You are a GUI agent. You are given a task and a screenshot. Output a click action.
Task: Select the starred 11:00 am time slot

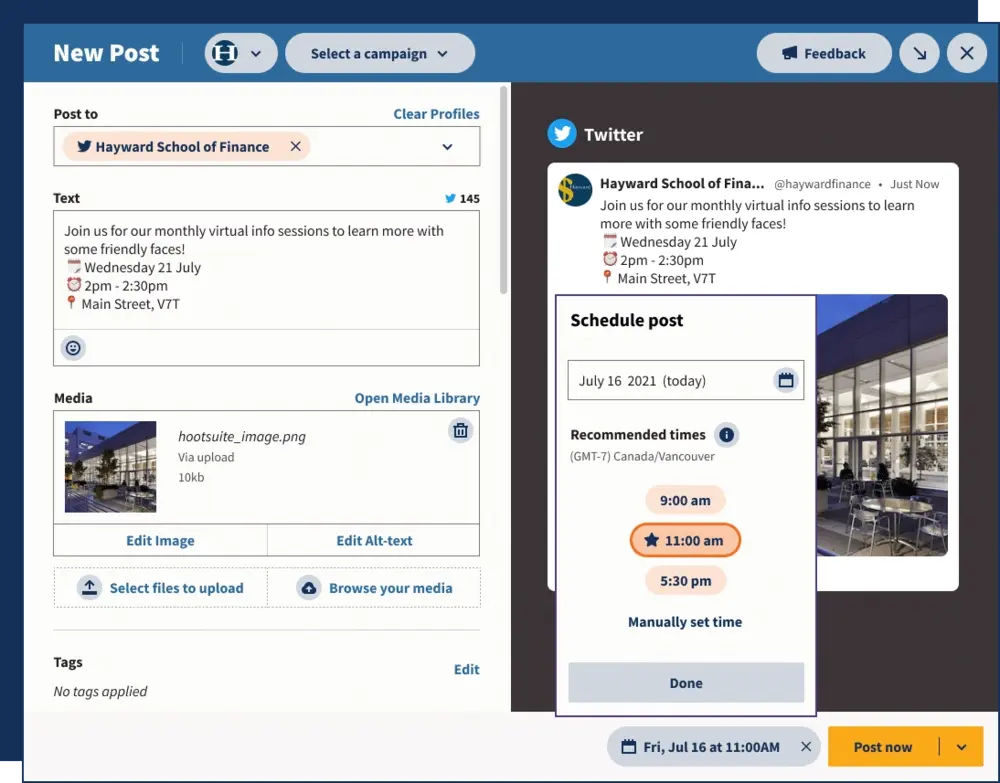coord(685,540)
